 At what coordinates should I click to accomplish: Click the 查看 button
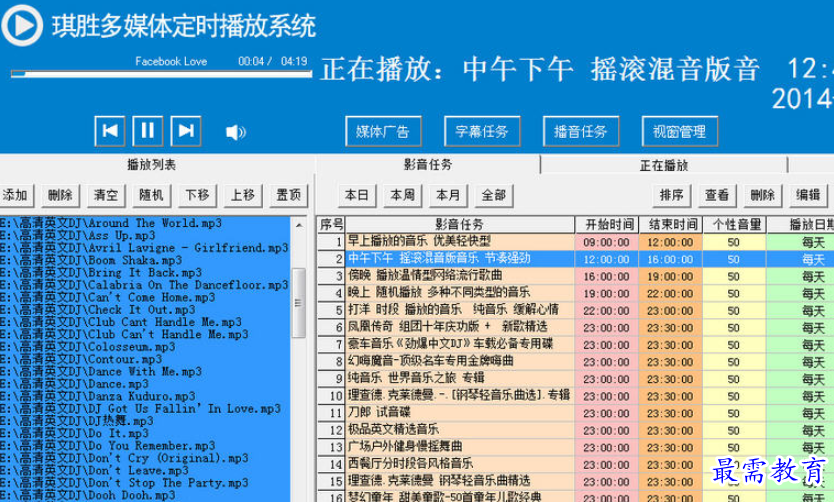click(717, 195)
